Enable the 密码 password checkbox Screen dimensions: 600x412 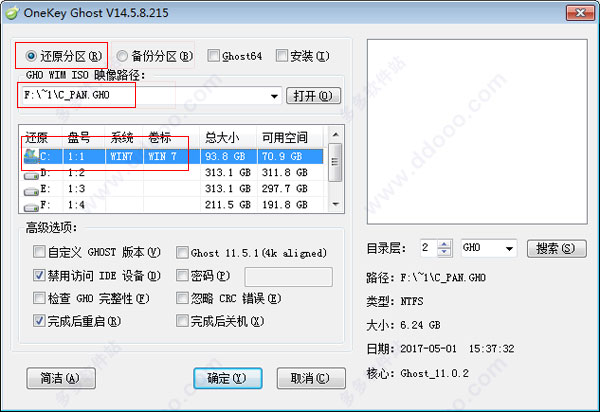(x=182, y=275)
